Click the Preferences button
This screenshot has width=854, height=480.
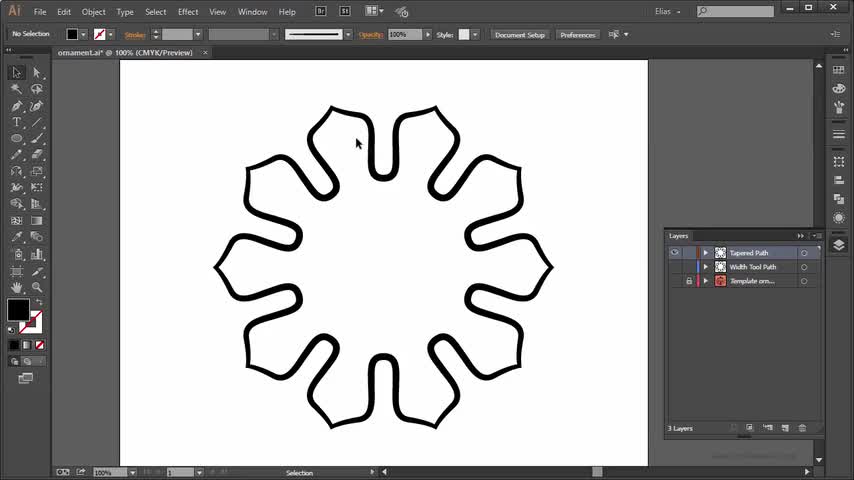(578, 35)
